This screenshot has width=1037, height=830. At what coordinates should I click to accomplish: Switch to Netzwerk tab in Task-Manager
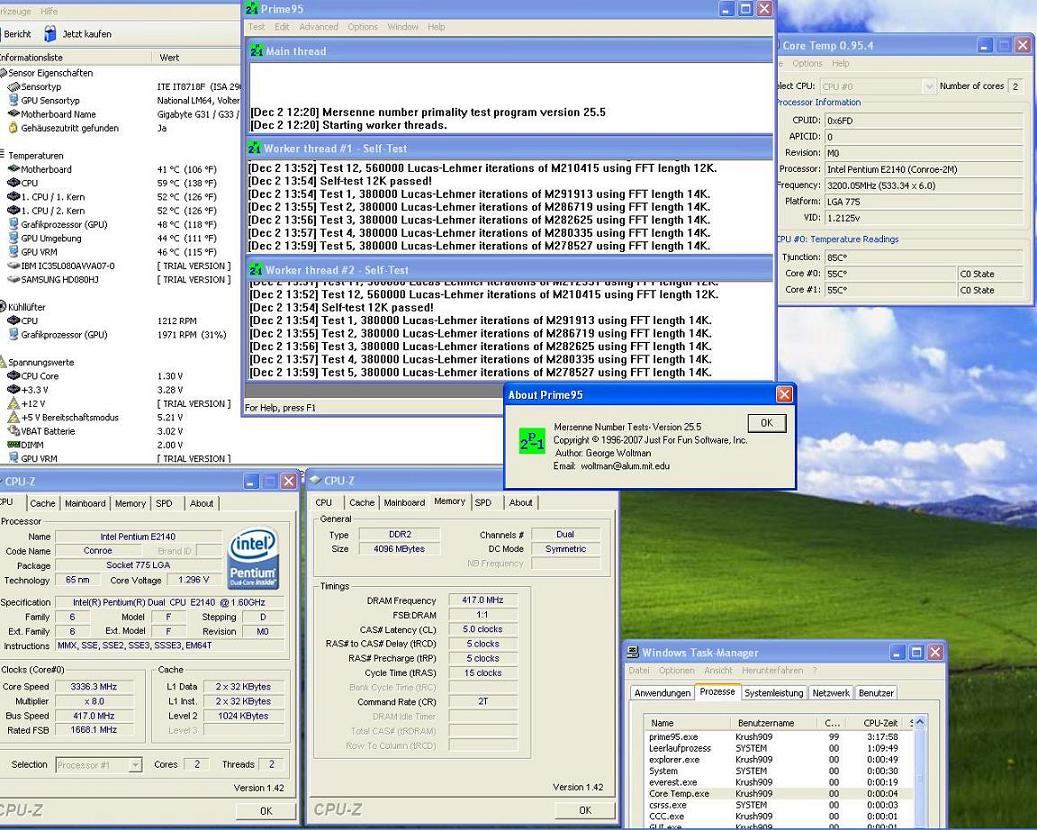click(831, 693)
